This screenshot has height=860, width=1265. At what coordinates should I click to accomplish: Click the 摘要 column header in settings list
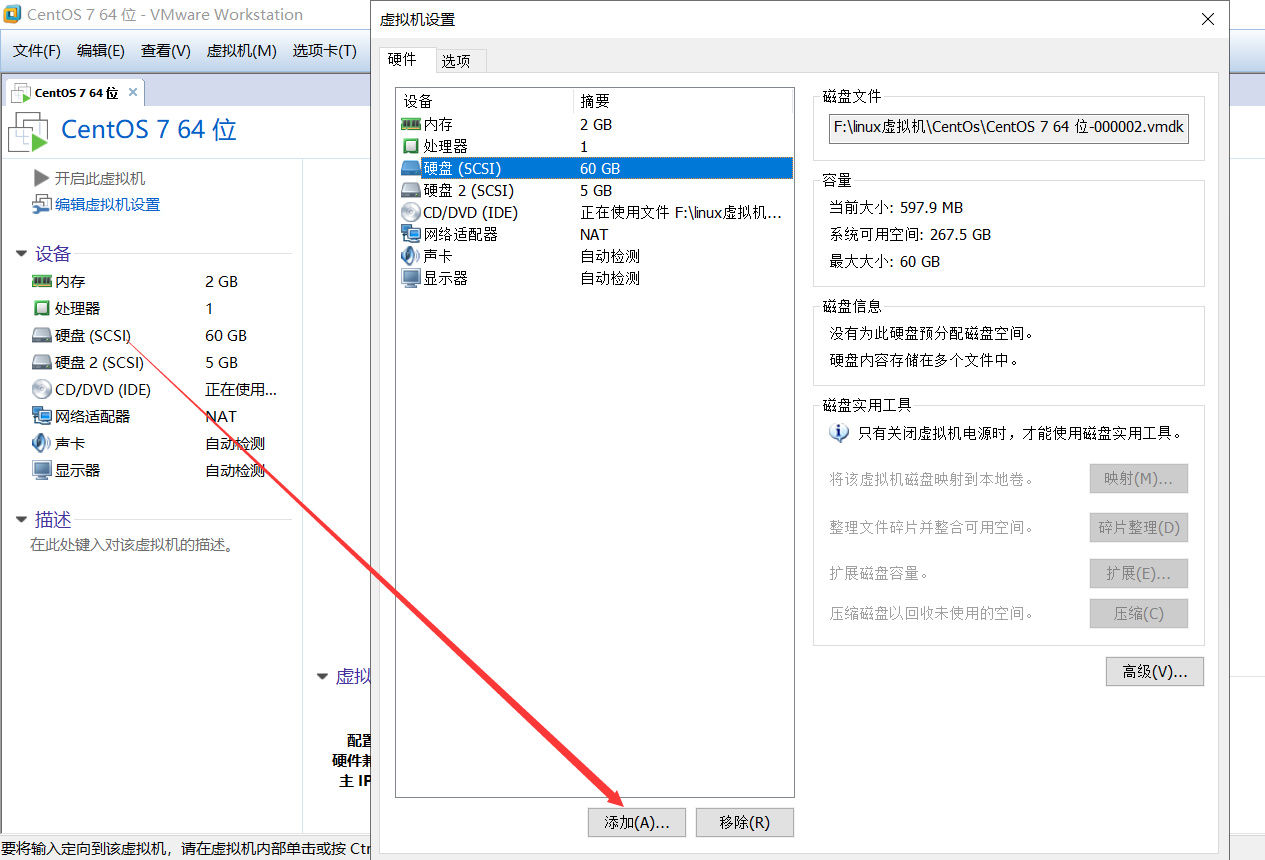click(x=684, y=101)
